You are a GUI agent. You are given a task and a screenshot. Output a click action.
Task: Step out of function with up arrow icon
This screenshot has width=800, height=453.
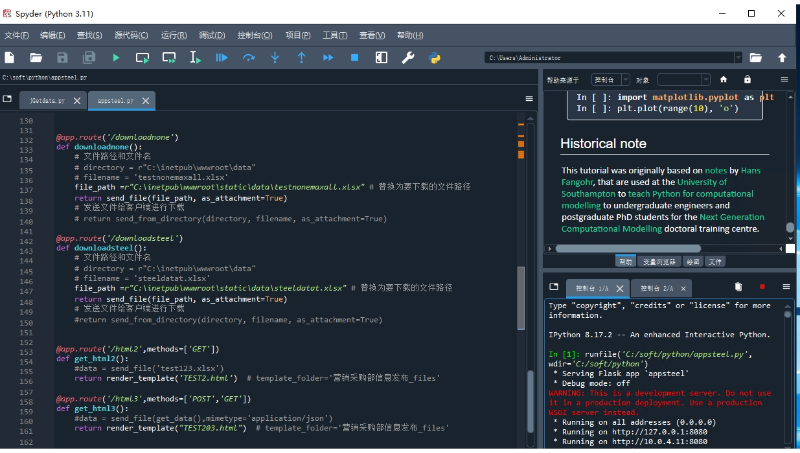(x=302, y=58)
